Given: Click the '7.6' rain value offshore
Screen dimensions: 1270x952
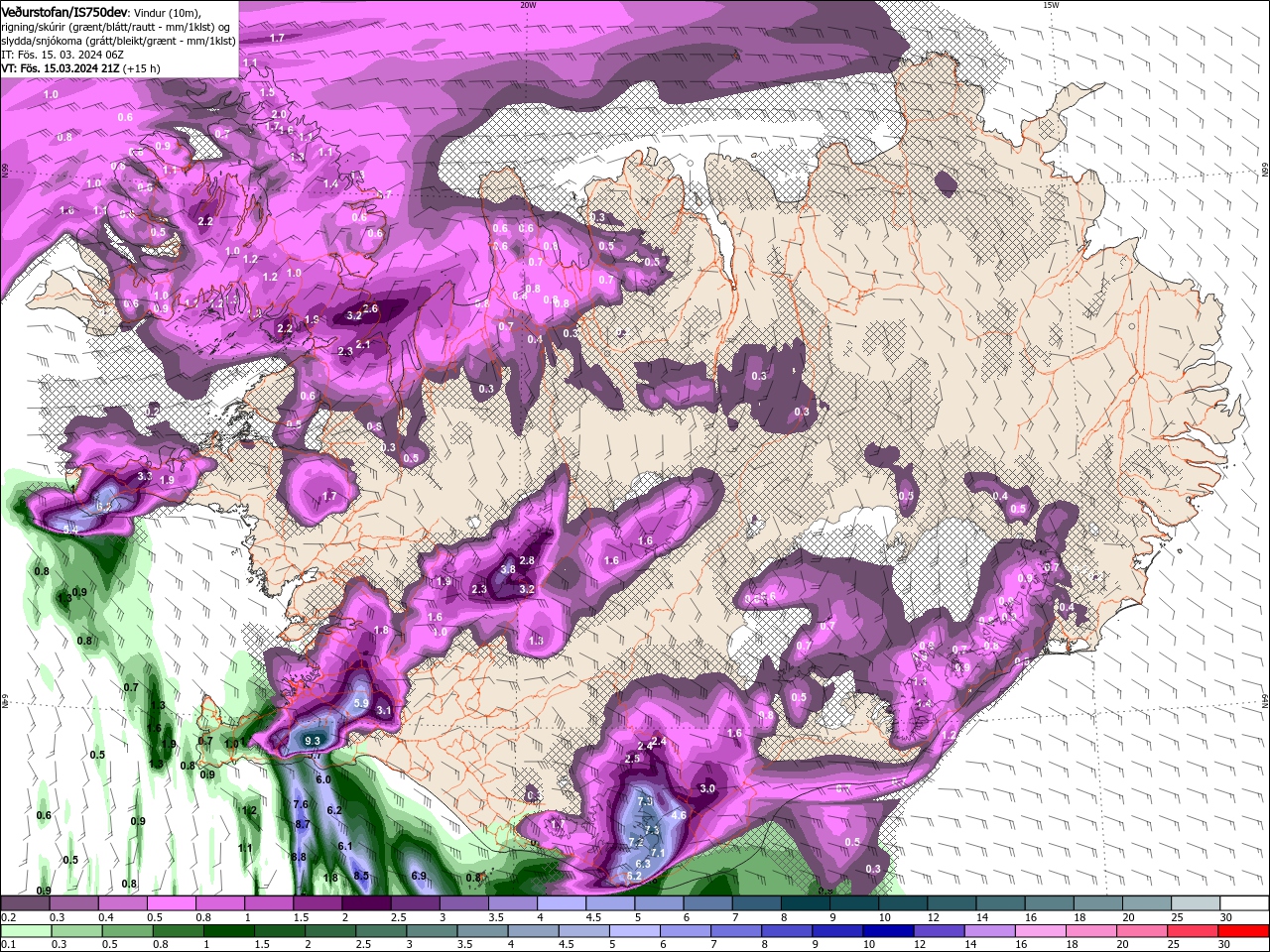Looking at the screenshot, I should coord(301,804).
